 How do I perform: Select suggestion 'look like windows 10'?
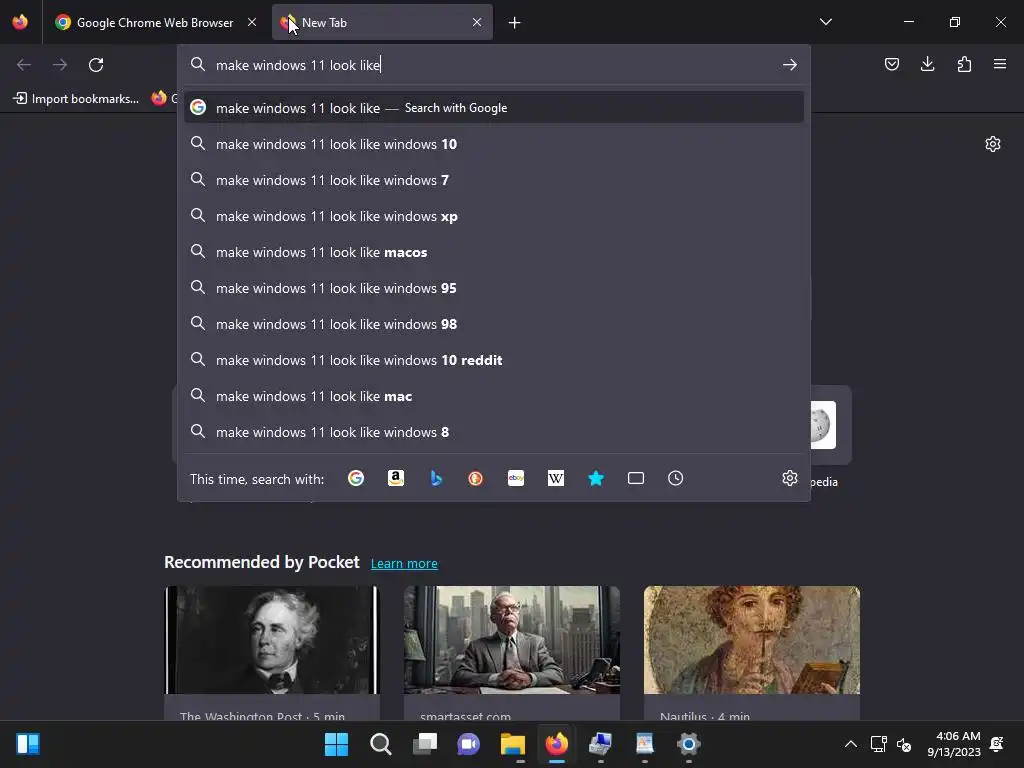pos(494,144)
